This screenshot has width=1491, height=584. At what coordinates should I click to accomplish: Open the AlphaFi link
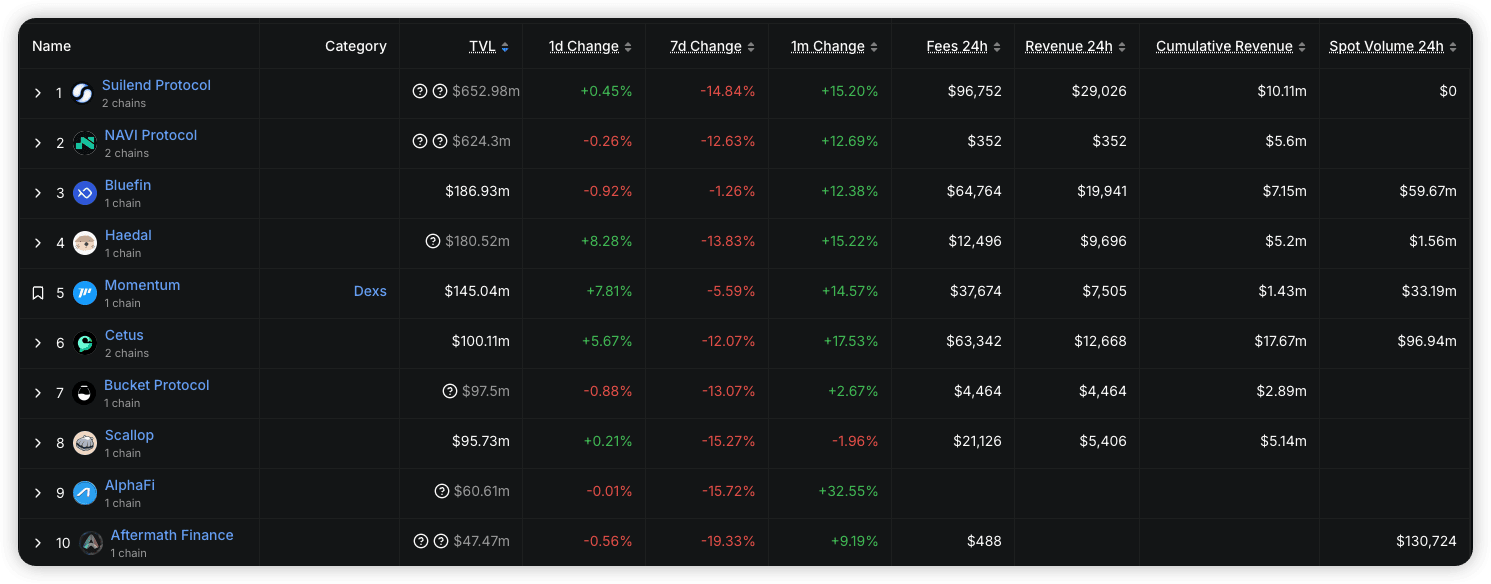point(130,485)
